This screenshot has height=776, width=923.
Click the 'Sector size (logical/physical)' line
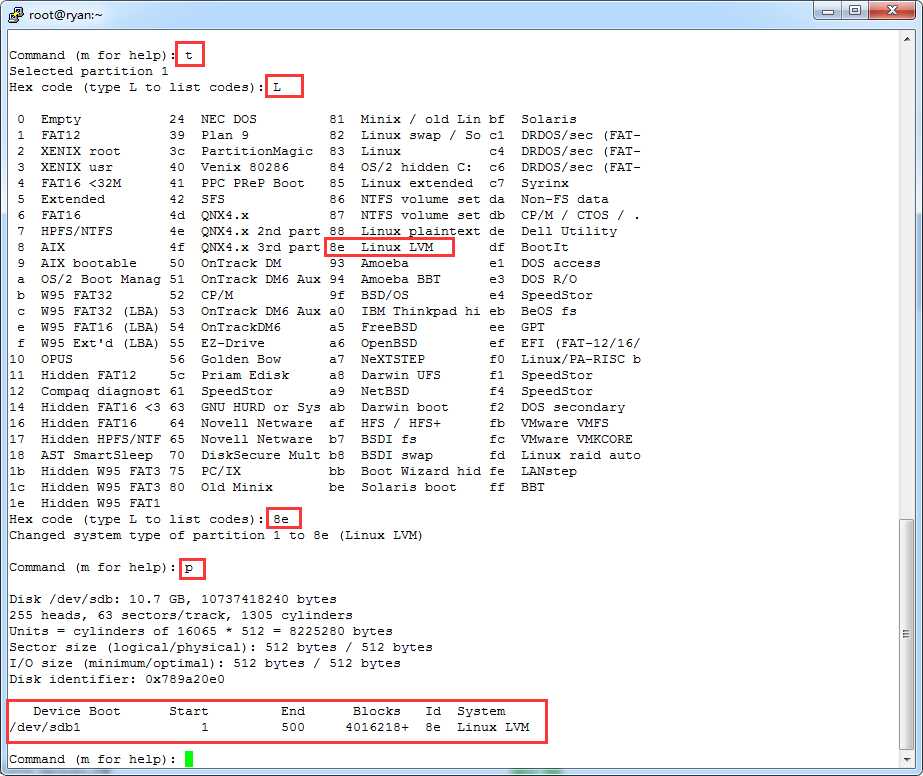(x=221, y=648)
